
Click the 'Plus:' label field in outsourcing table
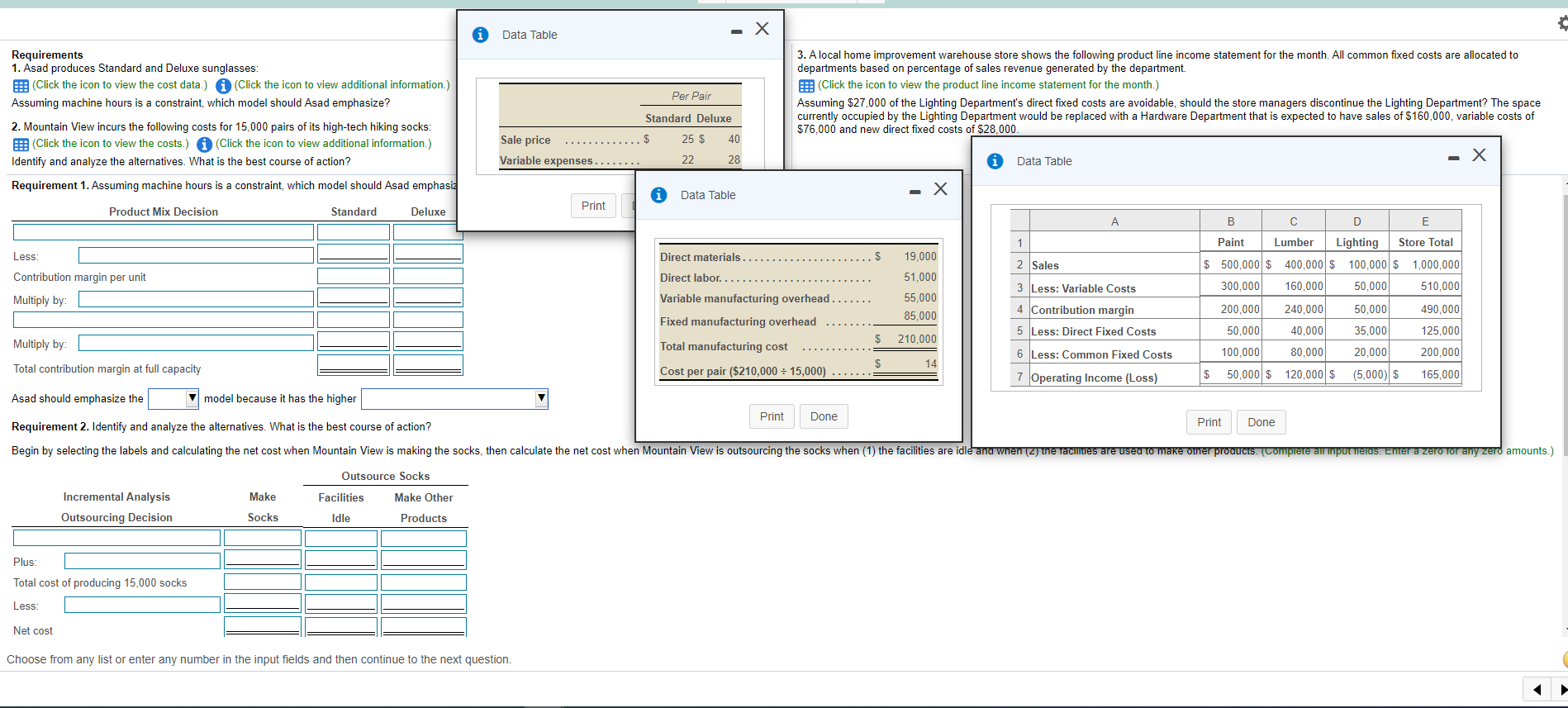[x=142, y=561]
